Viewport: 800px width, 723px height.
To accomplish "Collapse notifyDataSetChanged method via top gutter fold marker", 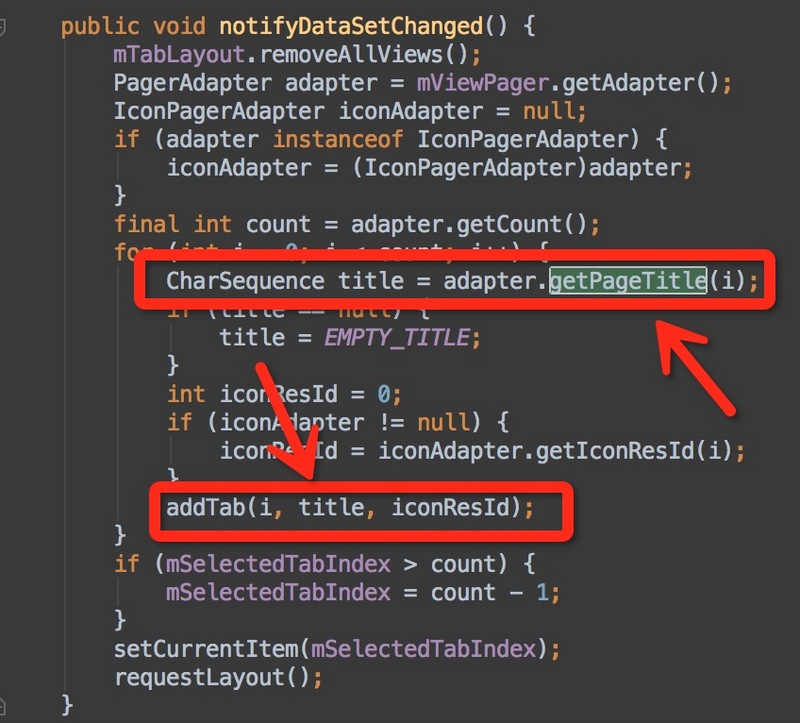I will click(2, 27).
